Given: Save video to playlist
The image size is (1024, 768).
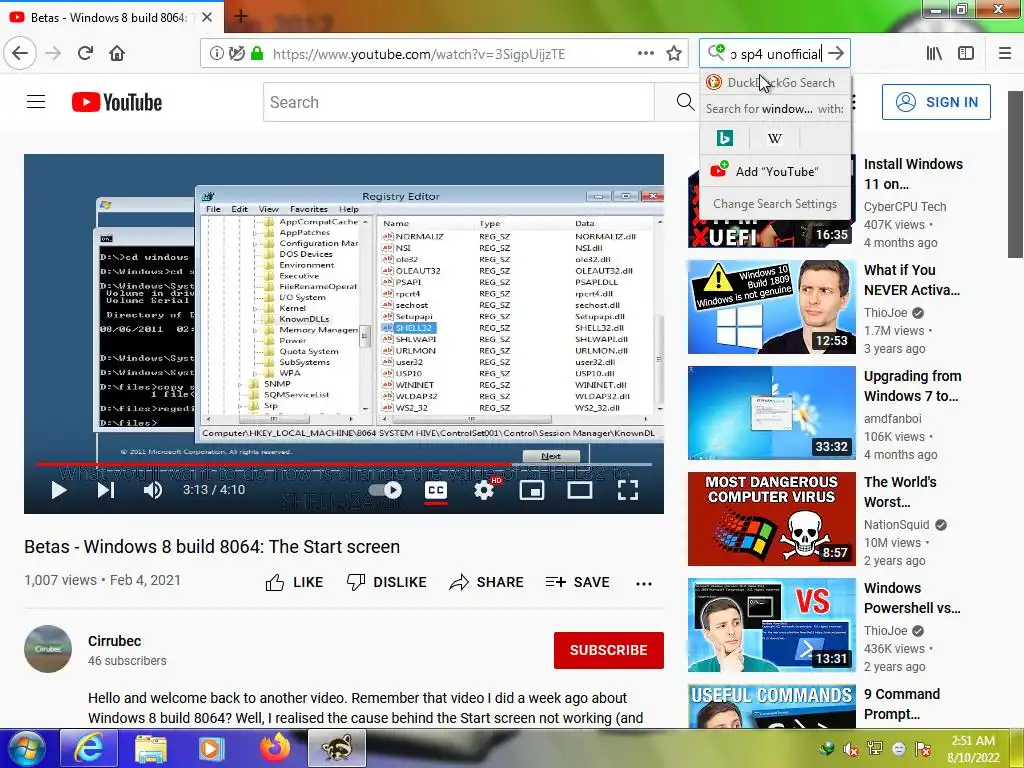Looking at the screenshot, I should pos(577,582).
